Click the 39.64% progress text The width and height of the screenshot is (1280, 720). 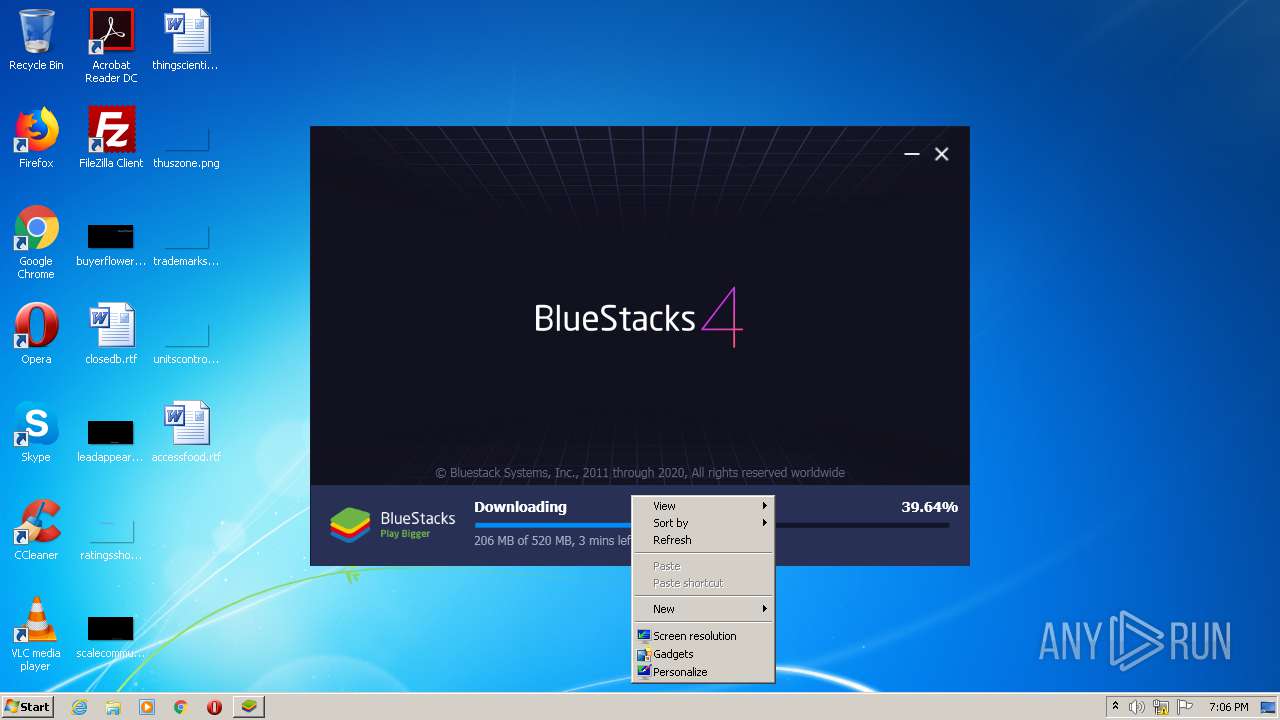(x=929, y=507)
